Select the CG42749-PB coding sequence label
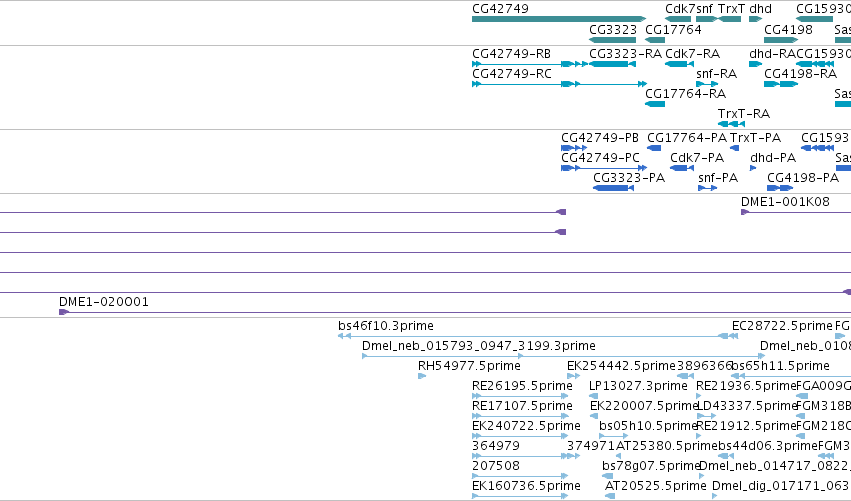The image size is (851, 501). tap(600, 138)
